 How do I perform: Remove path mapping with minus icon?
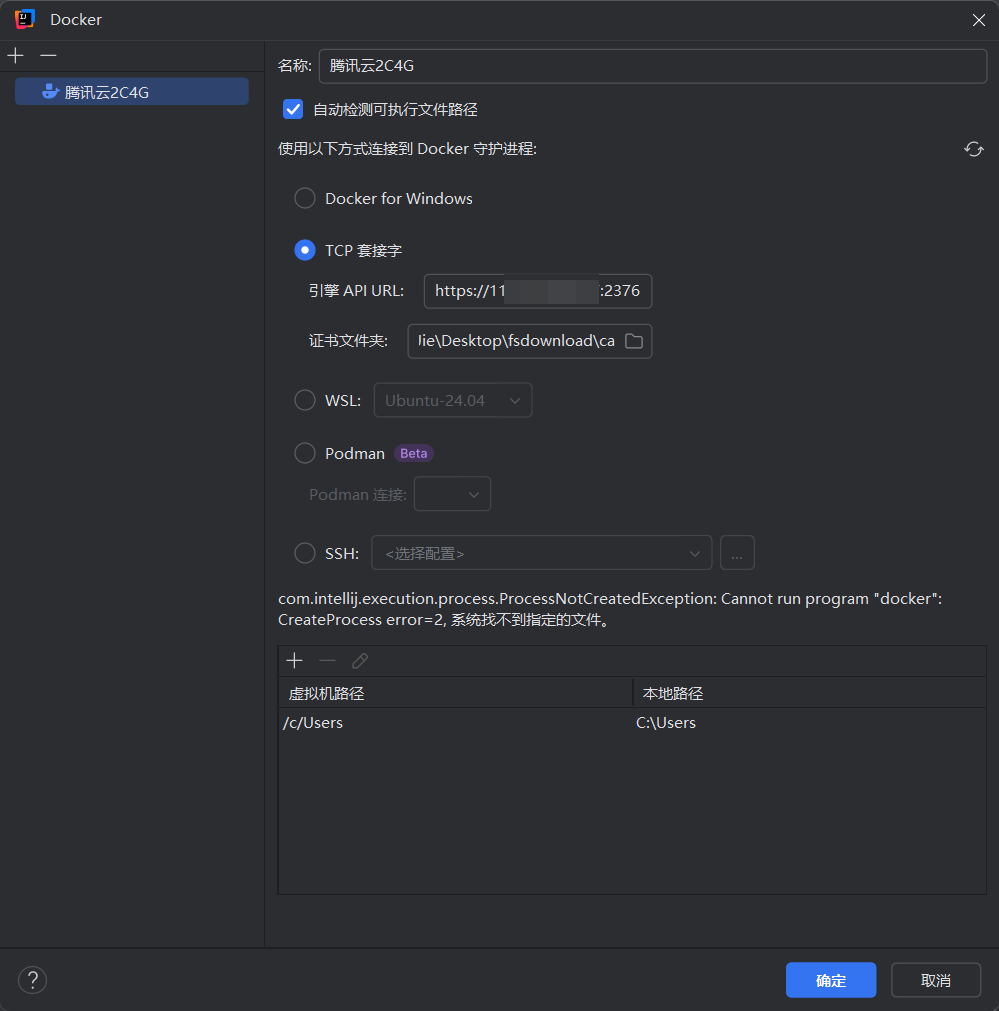[328, 660]
